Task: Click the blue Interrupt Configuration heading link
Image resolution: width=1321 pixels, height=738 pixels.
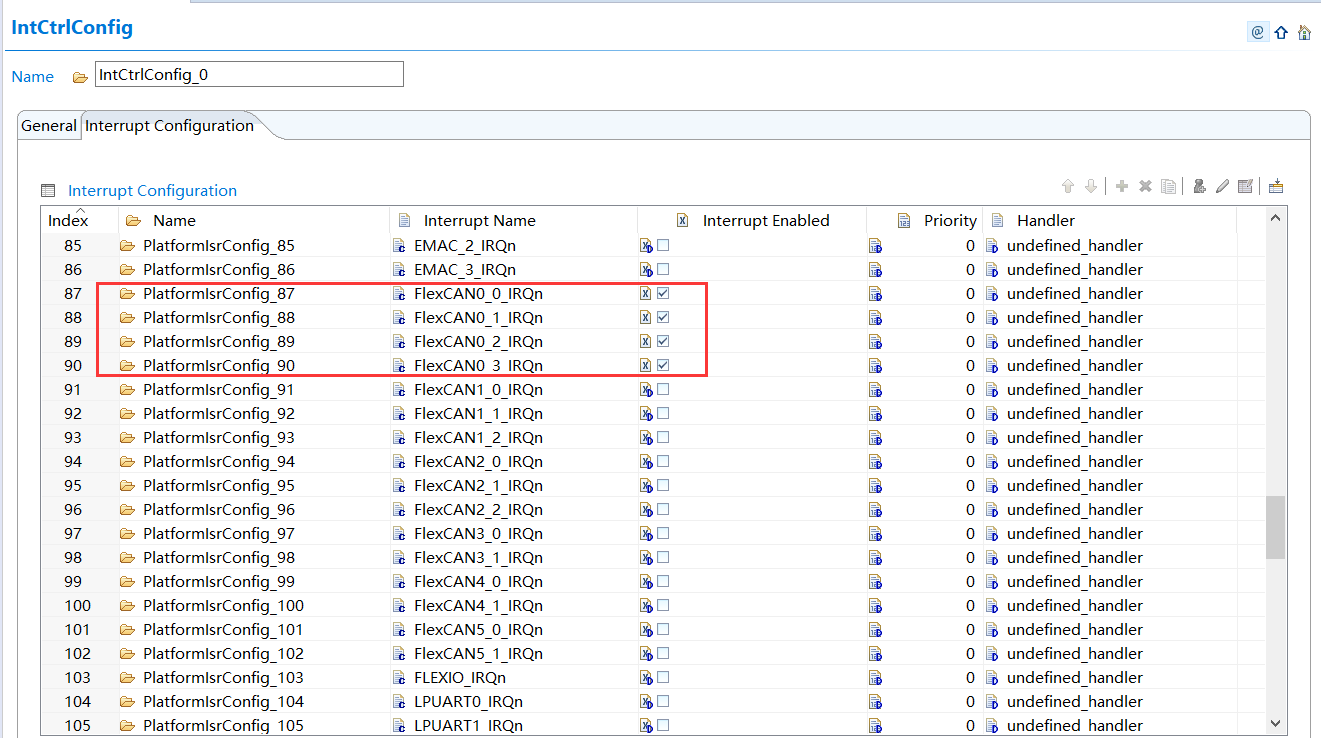Action: (x=152, y=191)
